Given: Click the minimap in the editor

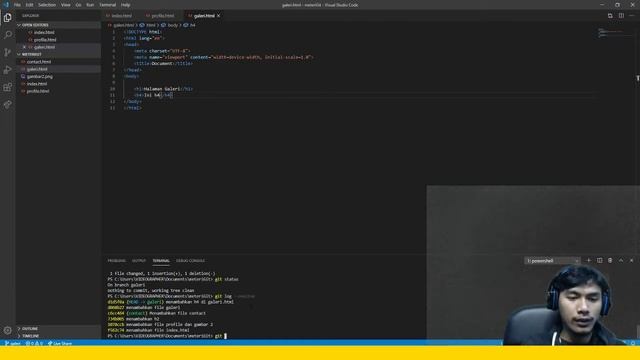Looking at the screenshot, I should point(615,33).
